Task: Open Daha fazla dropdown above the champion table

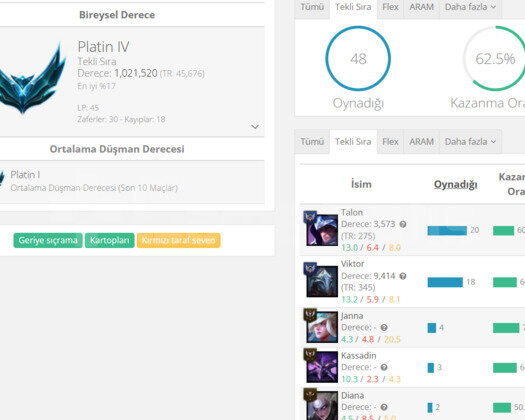Action: click(470, 142)
